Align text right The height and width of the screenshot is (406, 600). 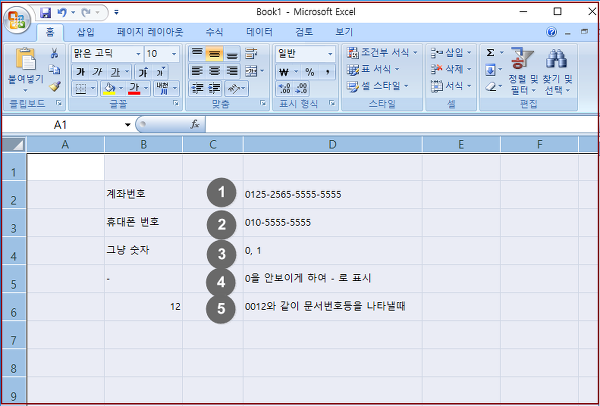(x=232, y=71)
